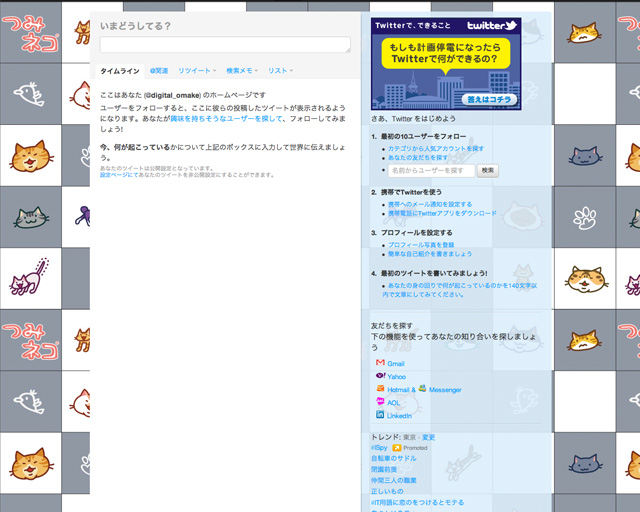
Task: Click the pink AOL icon
Action: pyautogui.click(x=380, y=402)
